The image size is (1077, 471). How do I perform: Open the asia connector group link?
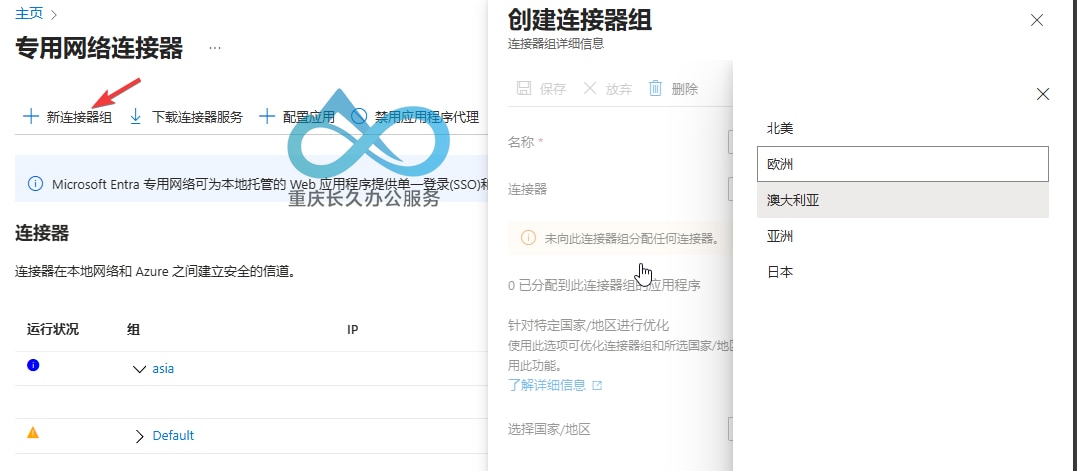tap(163, 369)
